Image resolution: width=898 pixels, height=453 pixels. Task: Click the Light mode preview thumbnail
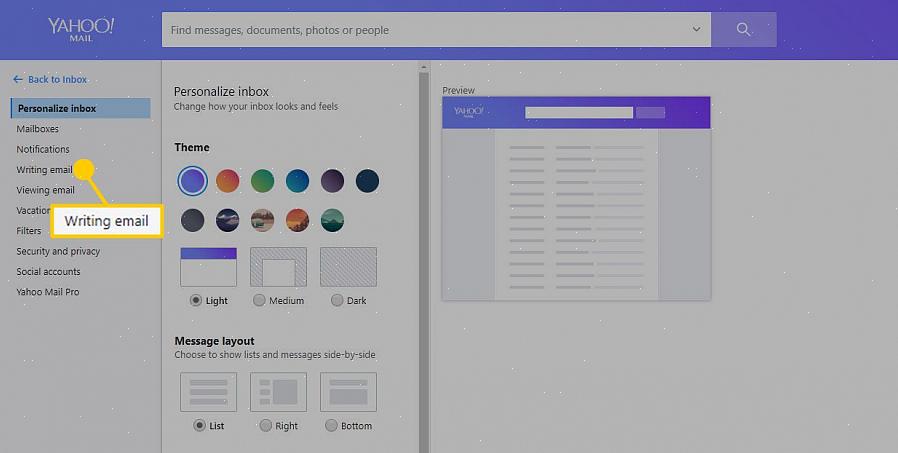(x=208, y=267)
